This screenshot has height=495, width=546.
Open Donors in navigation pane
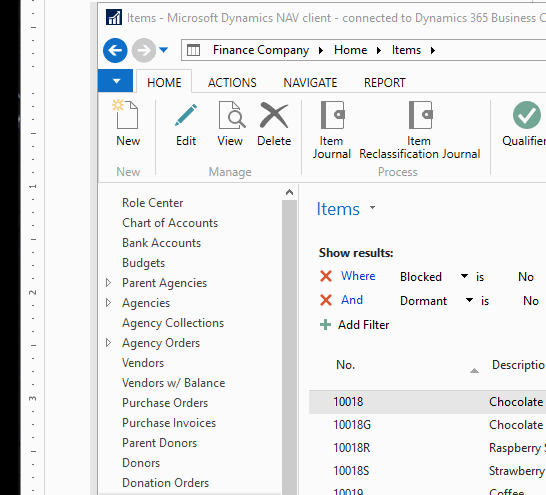[x=141, y=463]
